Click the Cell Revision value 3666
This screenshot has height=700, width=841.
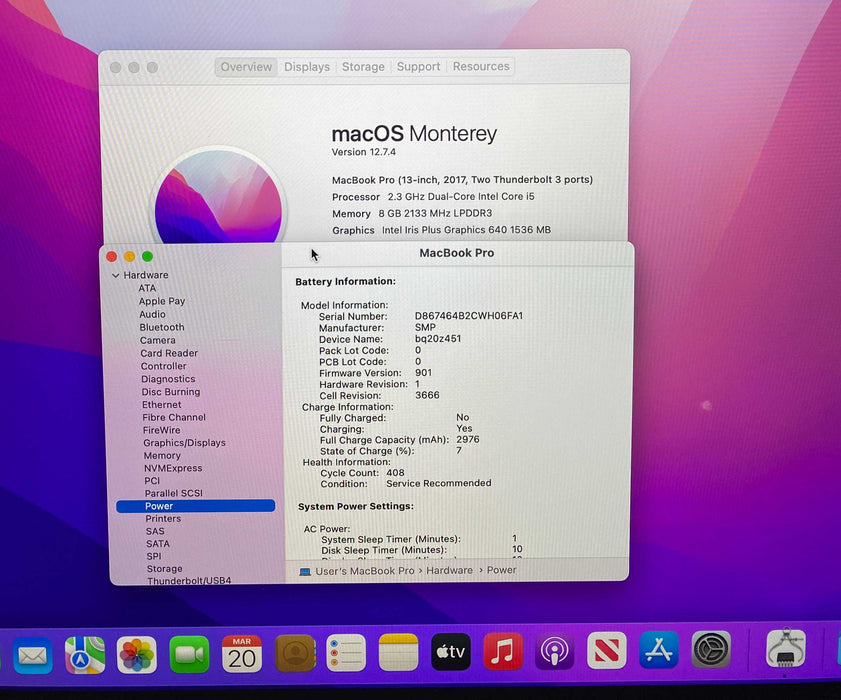[x=427, y=395]
